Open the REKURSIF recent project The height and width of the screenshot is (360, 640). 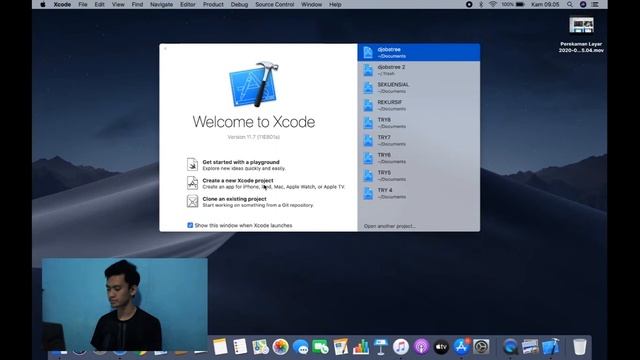[x=419, y=105]
